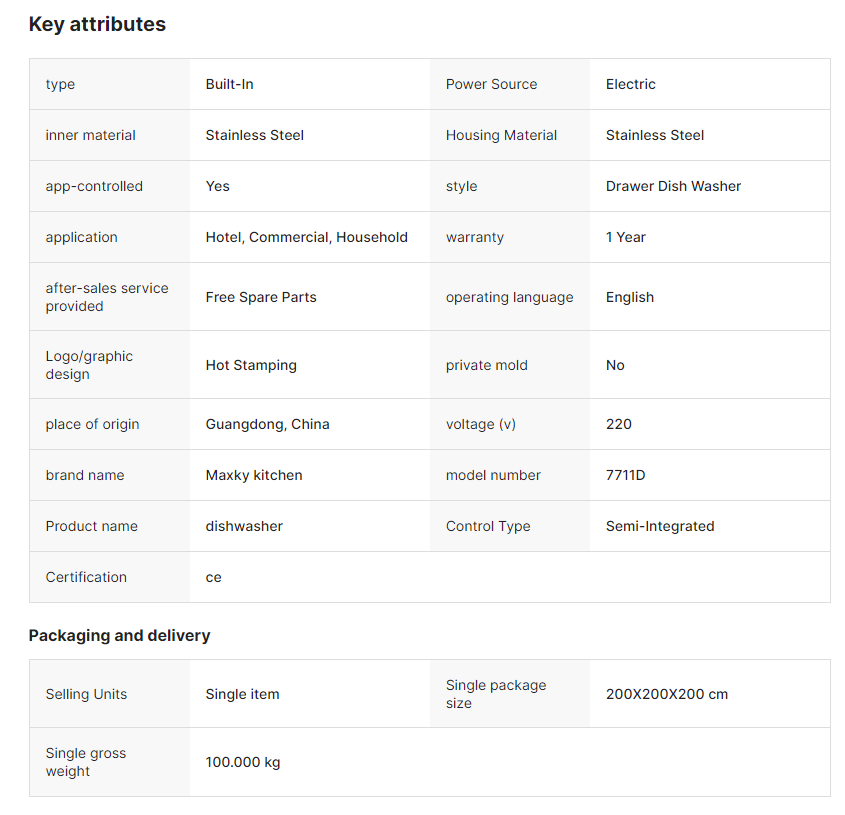This screenshot has width=845, height=815.
Task: Click the Guangdong, China origin value
Action: pyautogui.click(x=267, y=424)
